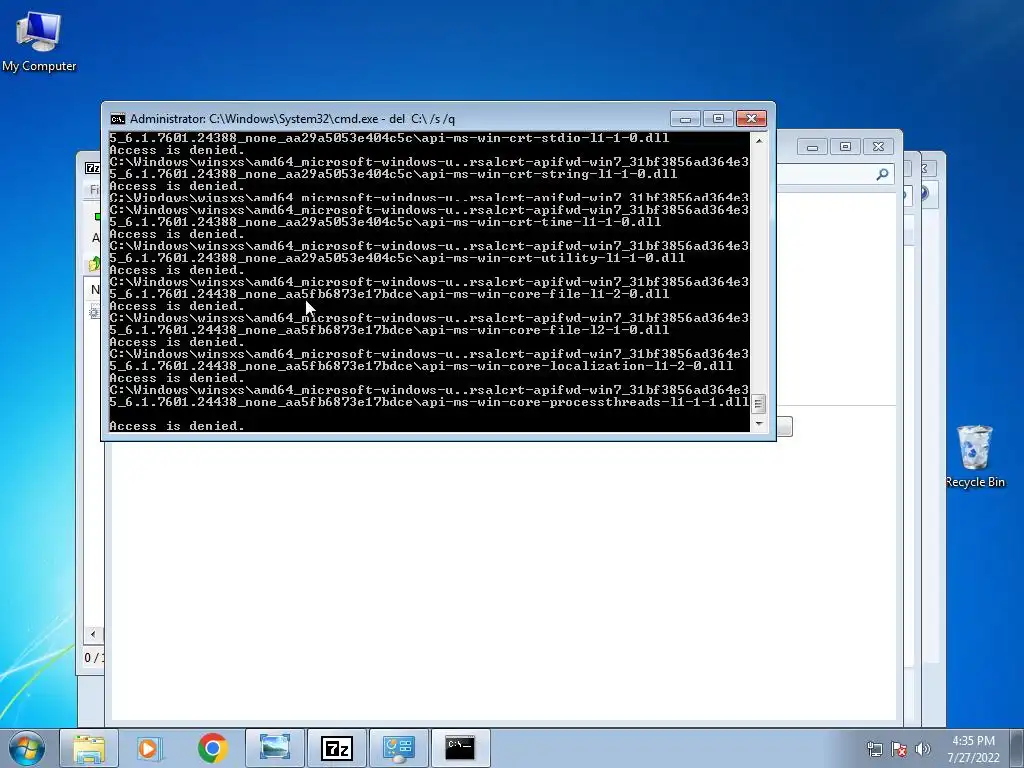Click the cmd scrollbar thumb
The height and width of the screenshot is (768, 1024).
click(x=758, y=404)
